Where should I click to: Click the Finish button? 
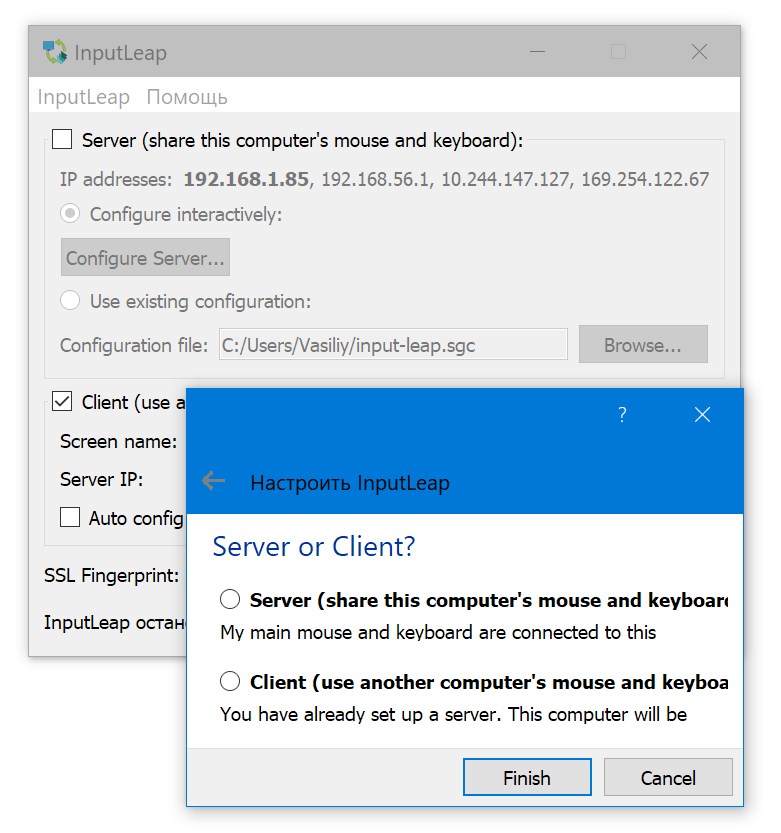[527, 777]
